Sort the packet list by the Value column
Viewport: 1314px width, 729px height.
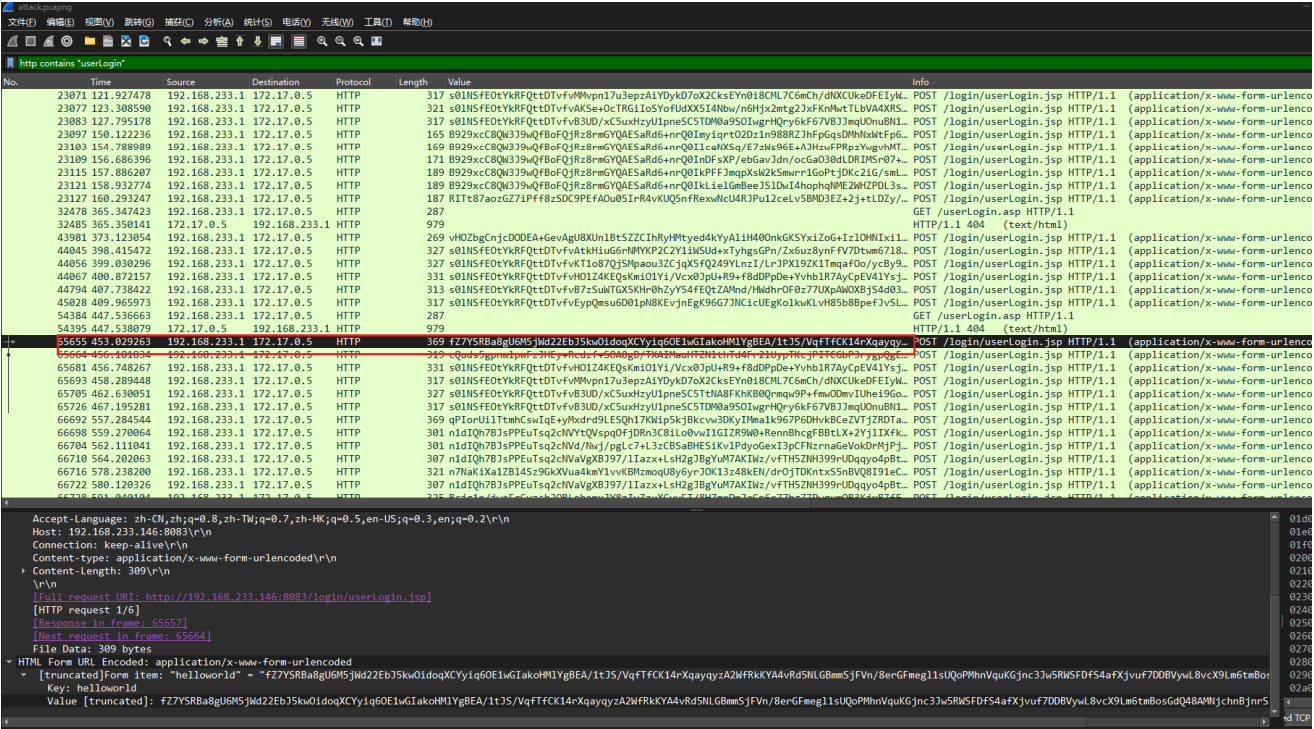(x=678, y=82)
